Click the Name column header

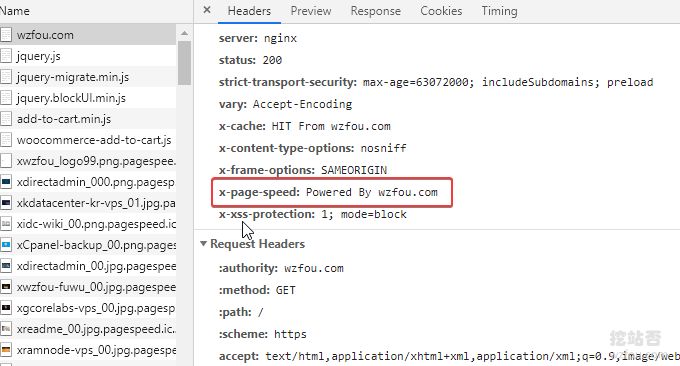[15, 11]
